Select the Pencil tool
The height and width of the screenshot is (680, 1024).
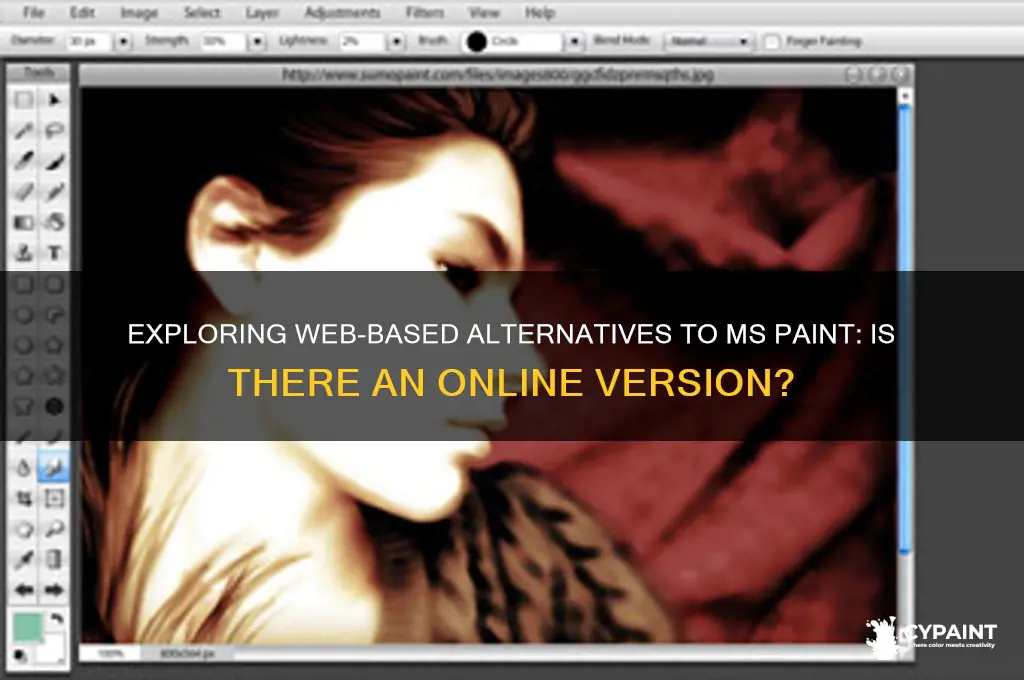coord(54,191)
